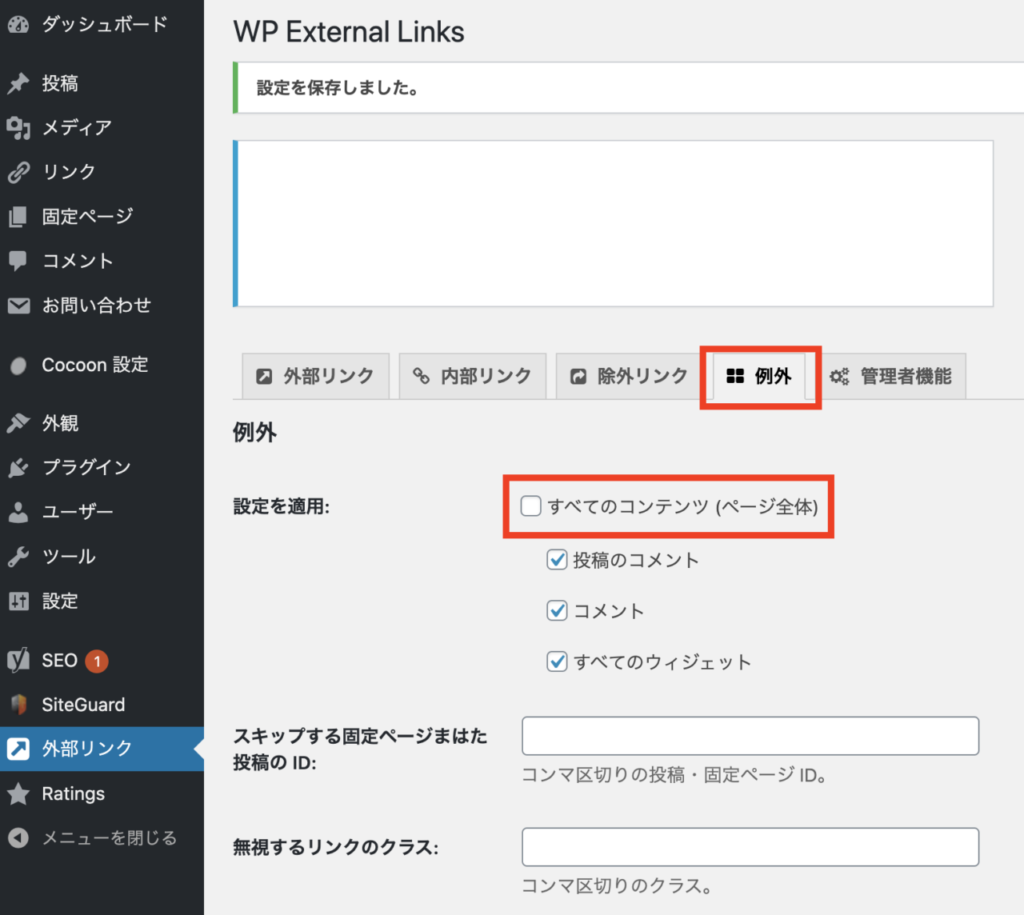Open the プラグイン menu
Image resolution: width=1024 pixels, height=915 pixels.
coord(102,467)
